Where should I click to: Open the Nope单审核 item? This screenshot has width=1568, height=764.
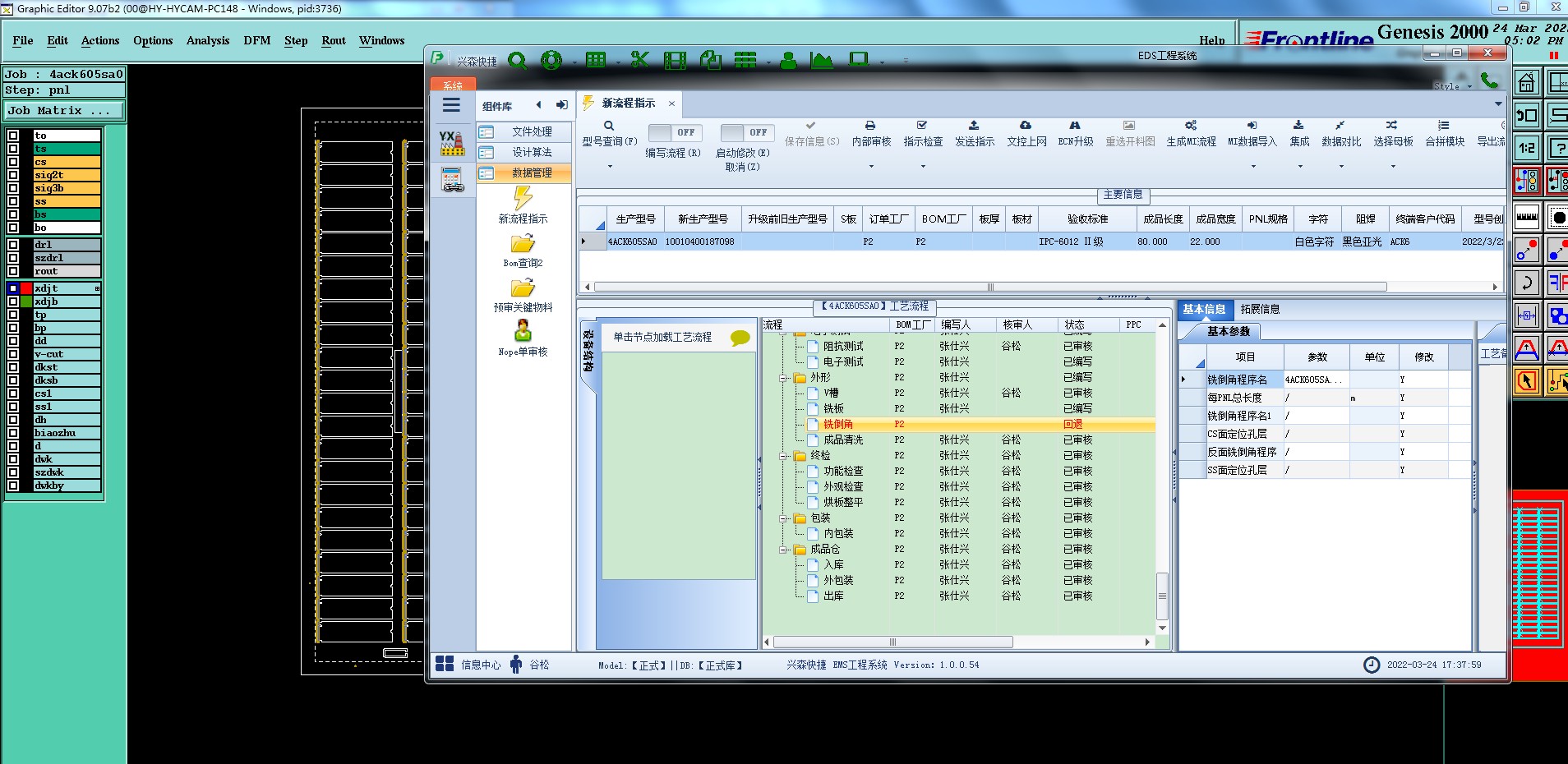click(523, 338)
